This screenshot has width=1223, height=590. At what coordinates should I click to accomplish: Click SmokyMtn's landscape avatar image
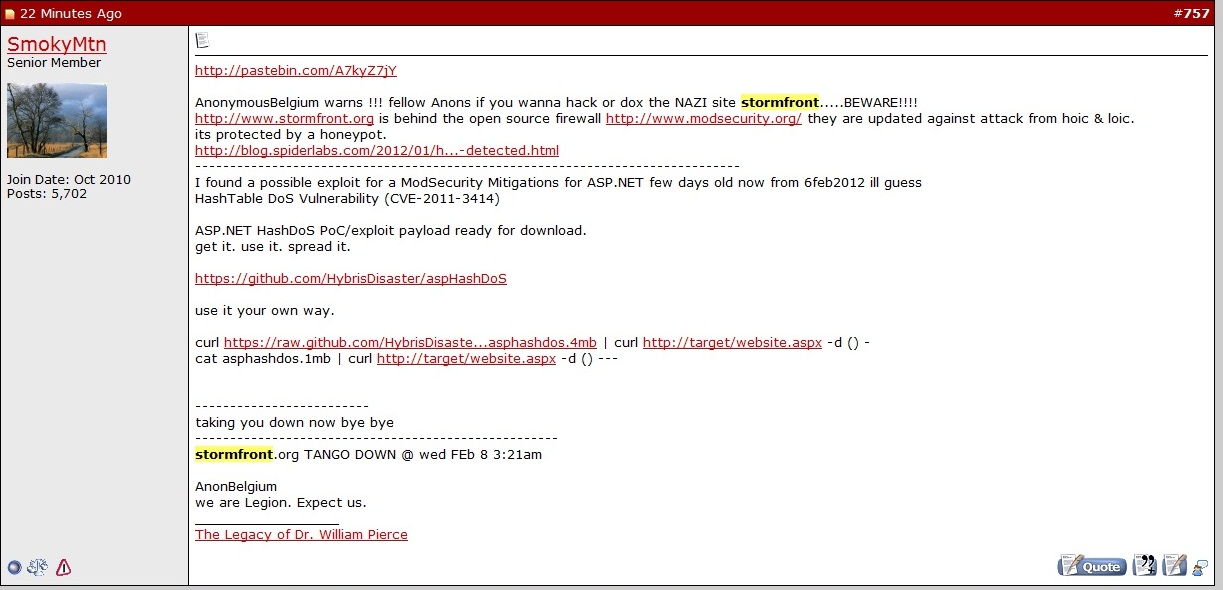pos(57,121)
